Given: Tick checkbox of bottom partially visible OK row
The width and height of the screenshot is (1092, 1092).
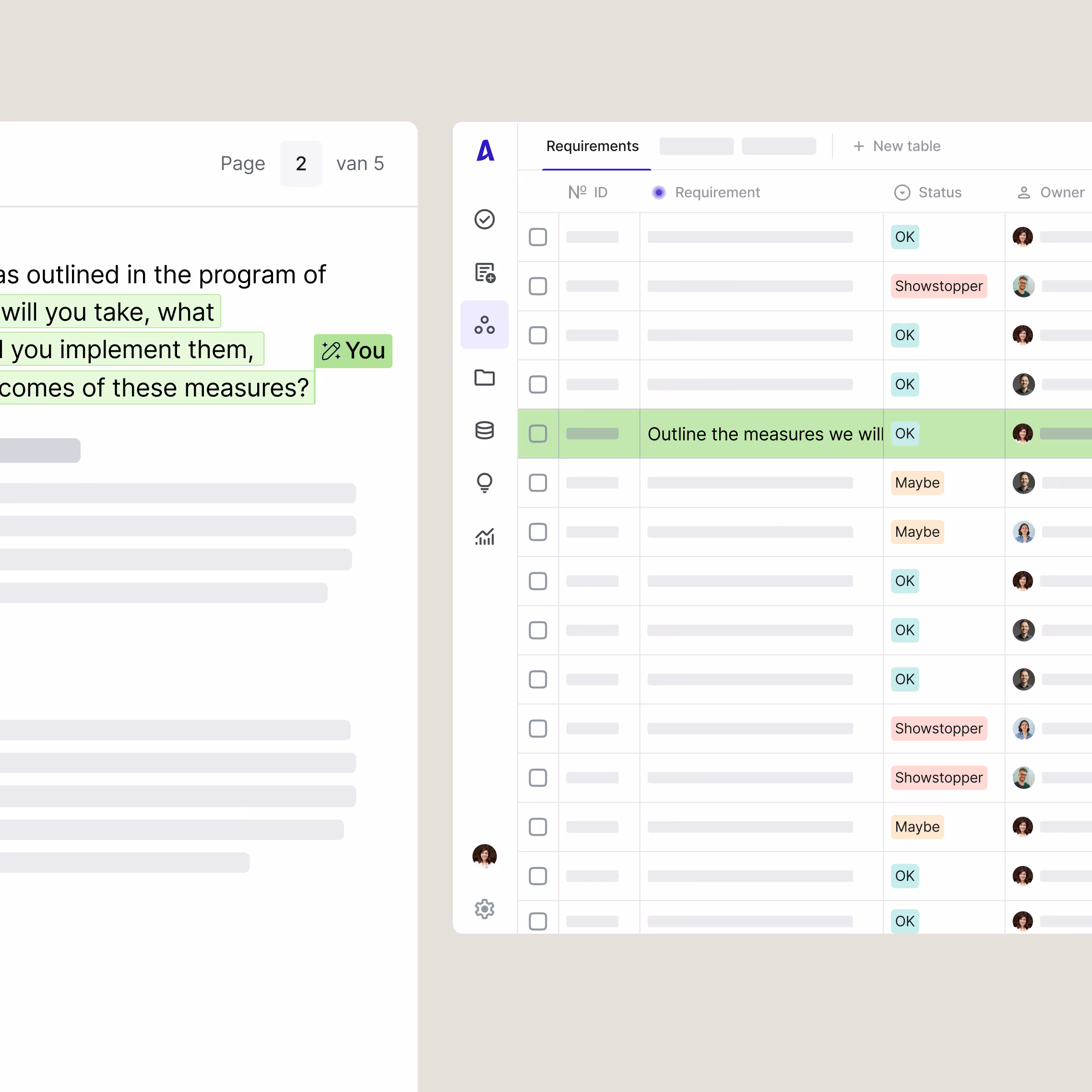Looking at the screenshot, I should (x=537, y=921).
